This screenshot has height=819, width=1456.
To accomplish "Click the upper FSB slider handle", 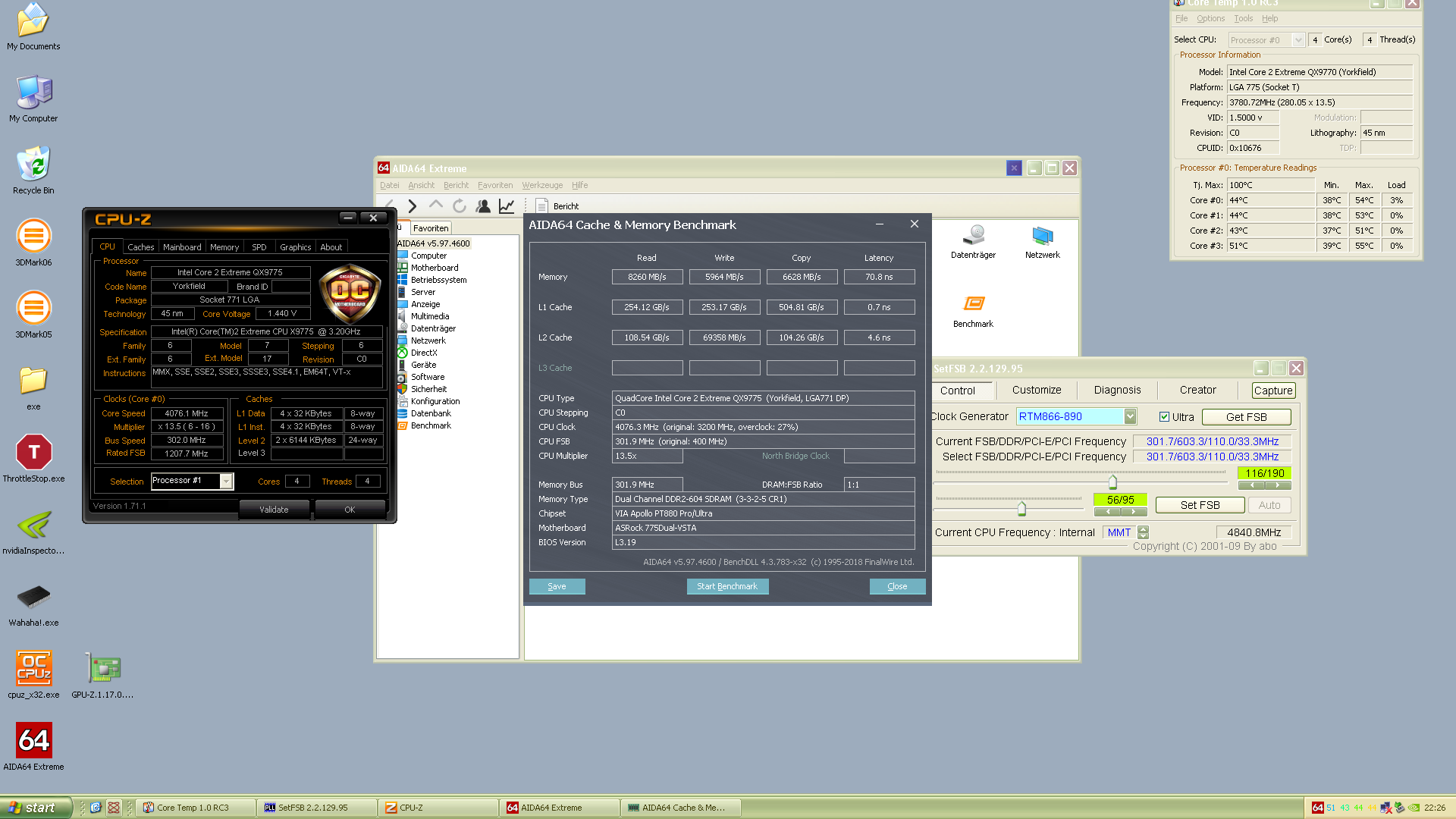I will 1112,482.
